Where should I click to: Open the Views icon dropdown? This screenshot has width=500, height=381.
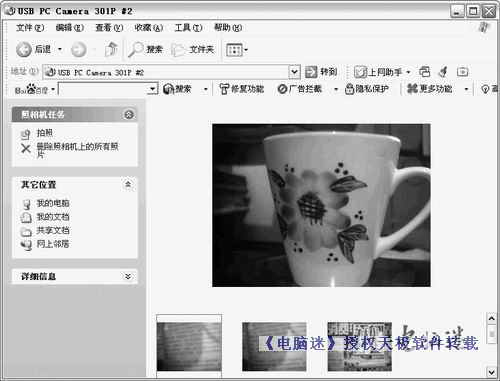pyautogui.click(x=237, y=50)
